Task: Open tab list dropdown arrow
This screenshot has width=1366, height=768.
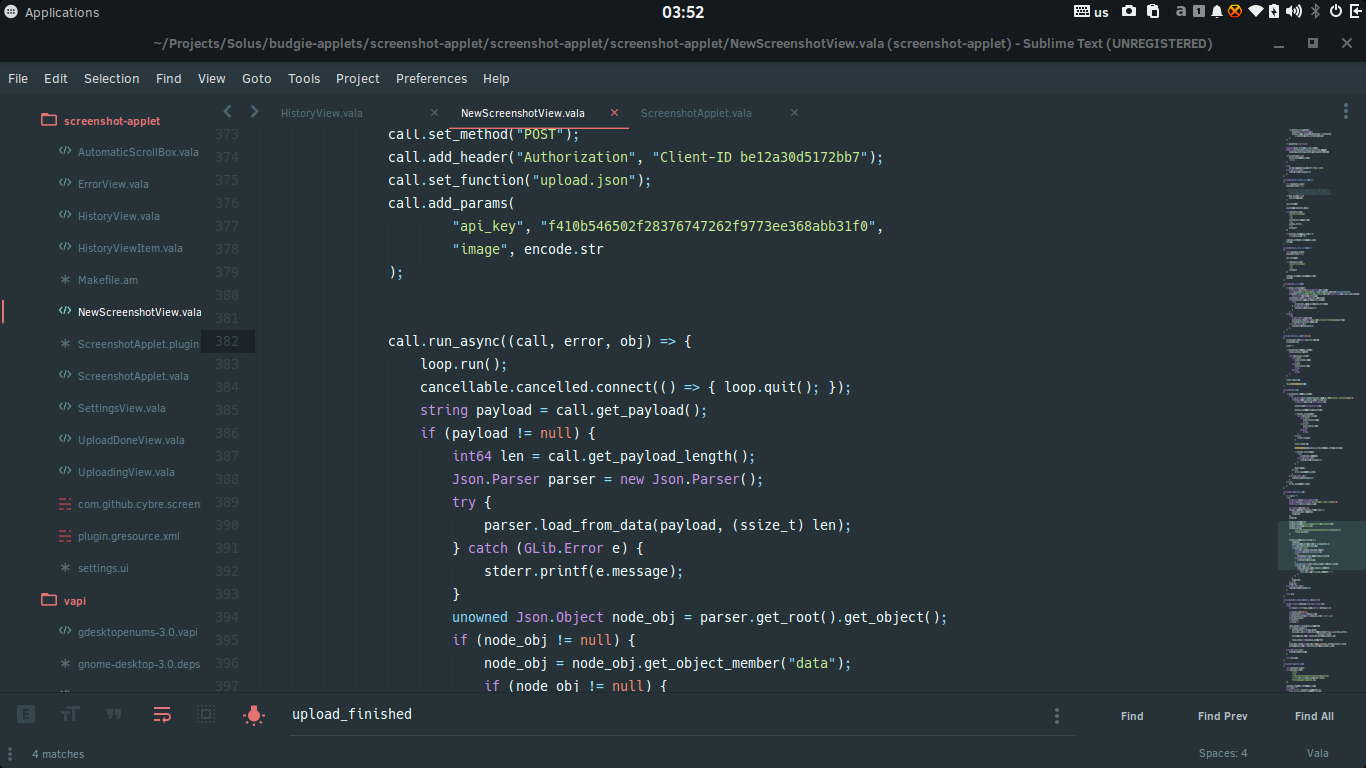Action: pos(1345,113)
